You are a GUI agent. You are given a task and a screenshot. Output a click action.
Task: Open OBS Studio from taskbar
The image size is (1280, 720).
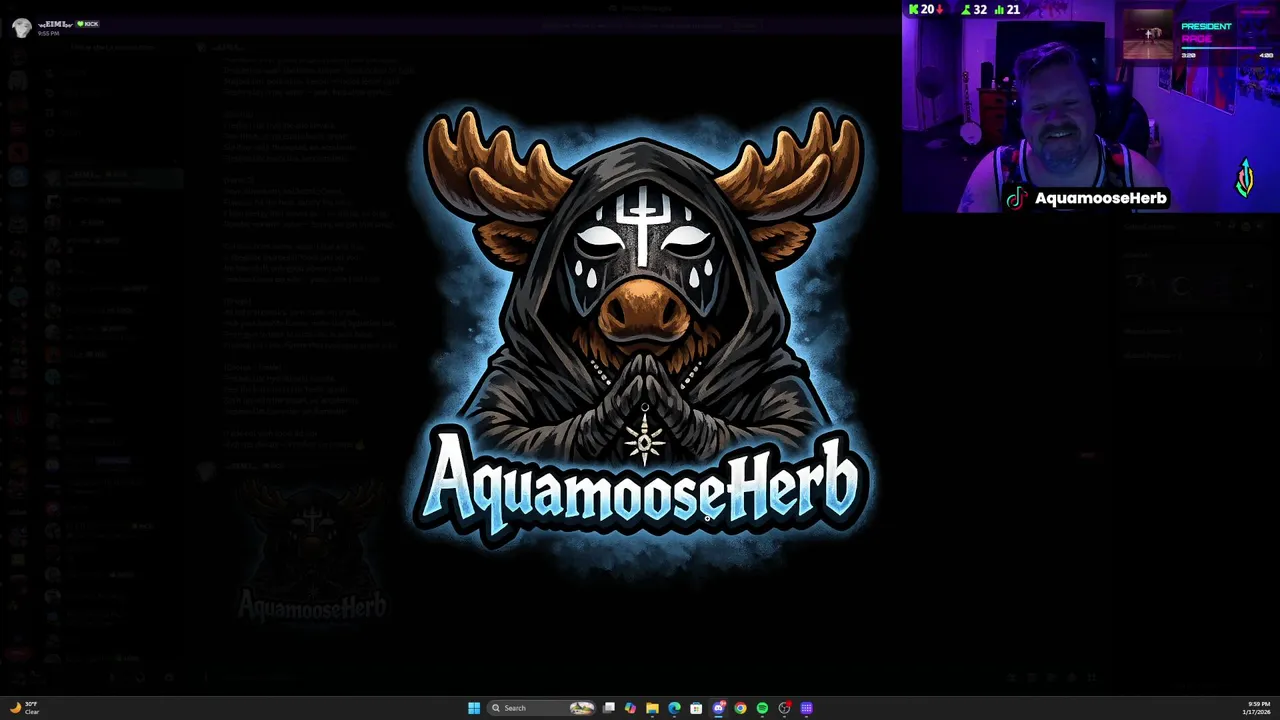pos(785,708)
